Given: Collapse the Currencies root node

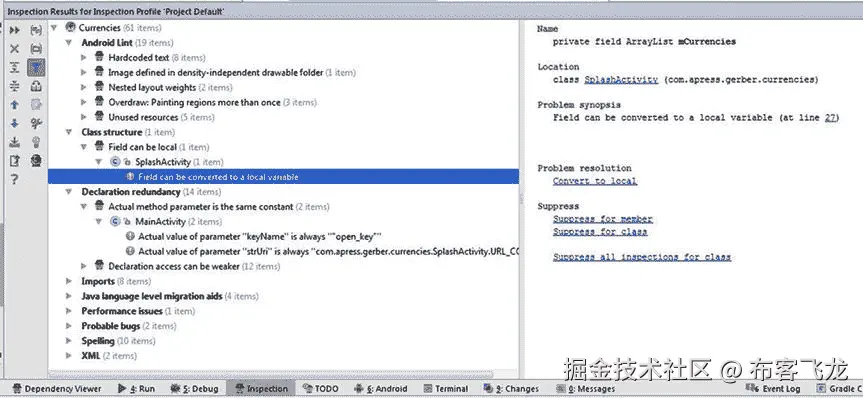Looking at the screenshot, I should (54, 28).
